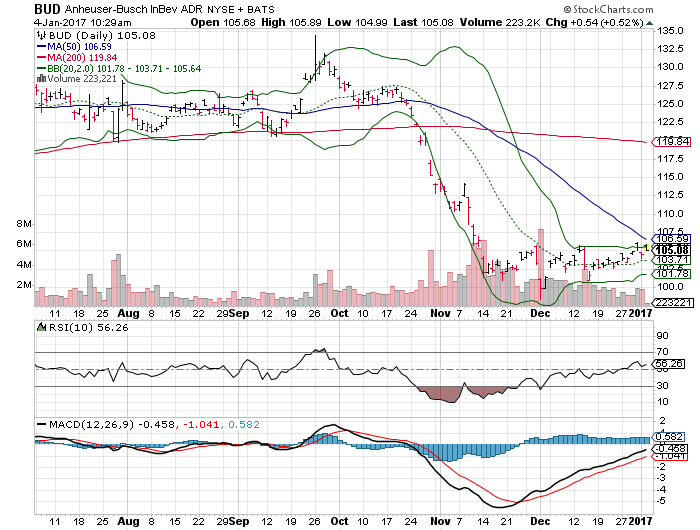Click the green up-triangle beside Chg
This screenshot has width=700, height=530.
pyautogui.click(x=649, y=23)
